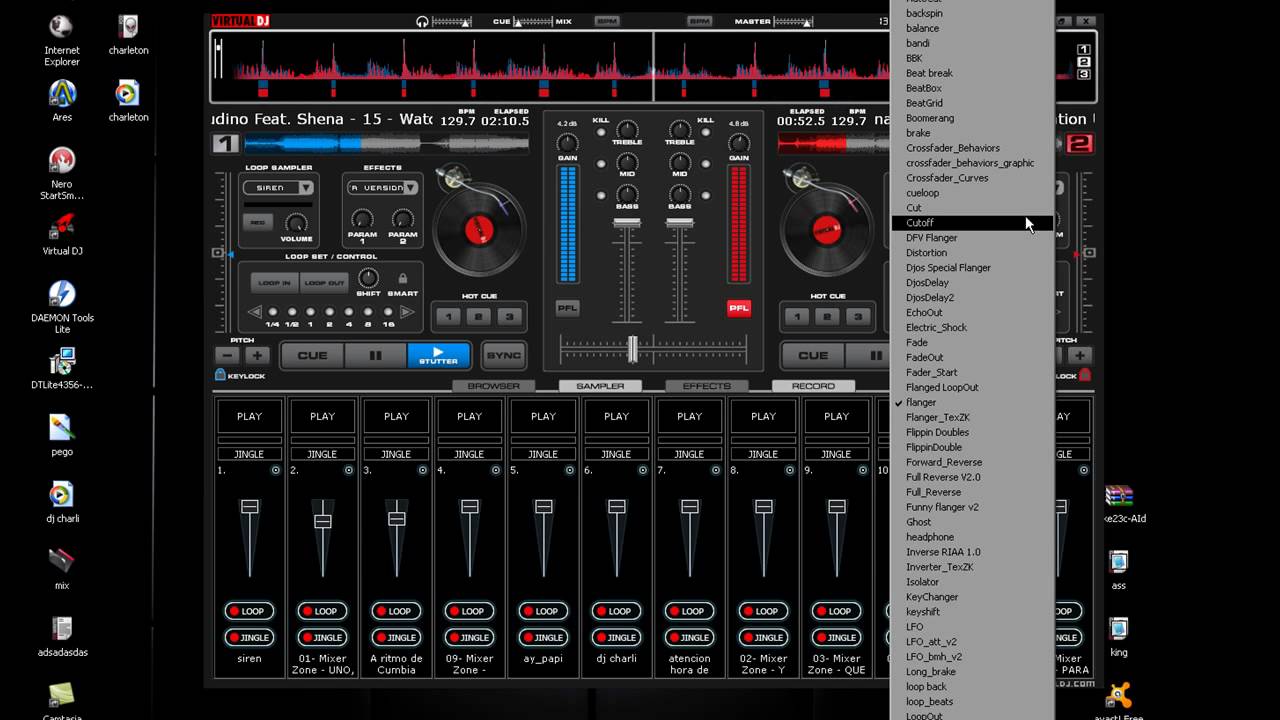Open Nero StartSmart desktop icon
Image resolution: width=1280 pixels, height=720 pixels.
coord(62,173)
